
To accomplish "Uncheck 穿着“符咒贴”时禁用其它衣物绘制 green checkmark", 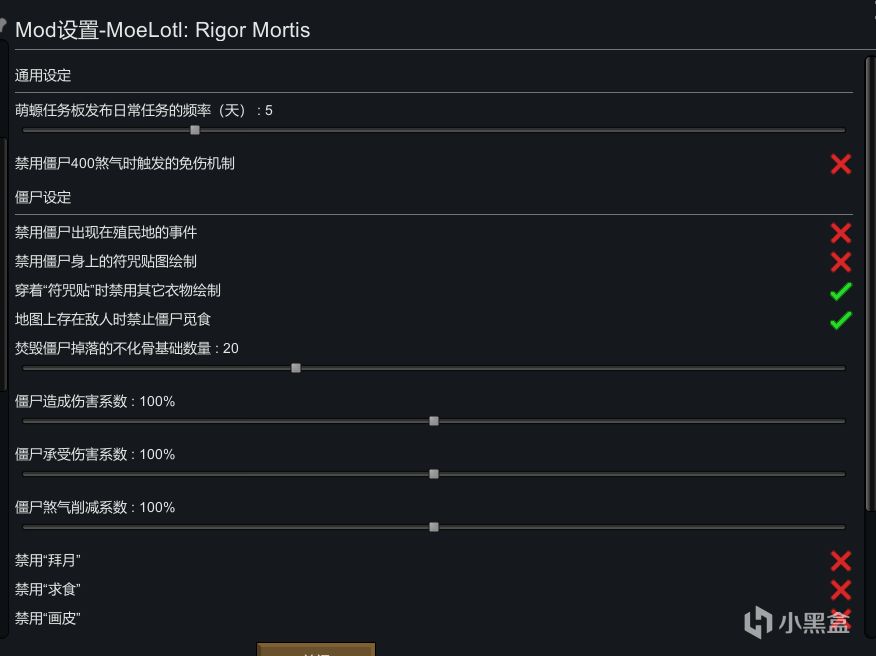I will (x=840, y=291).
